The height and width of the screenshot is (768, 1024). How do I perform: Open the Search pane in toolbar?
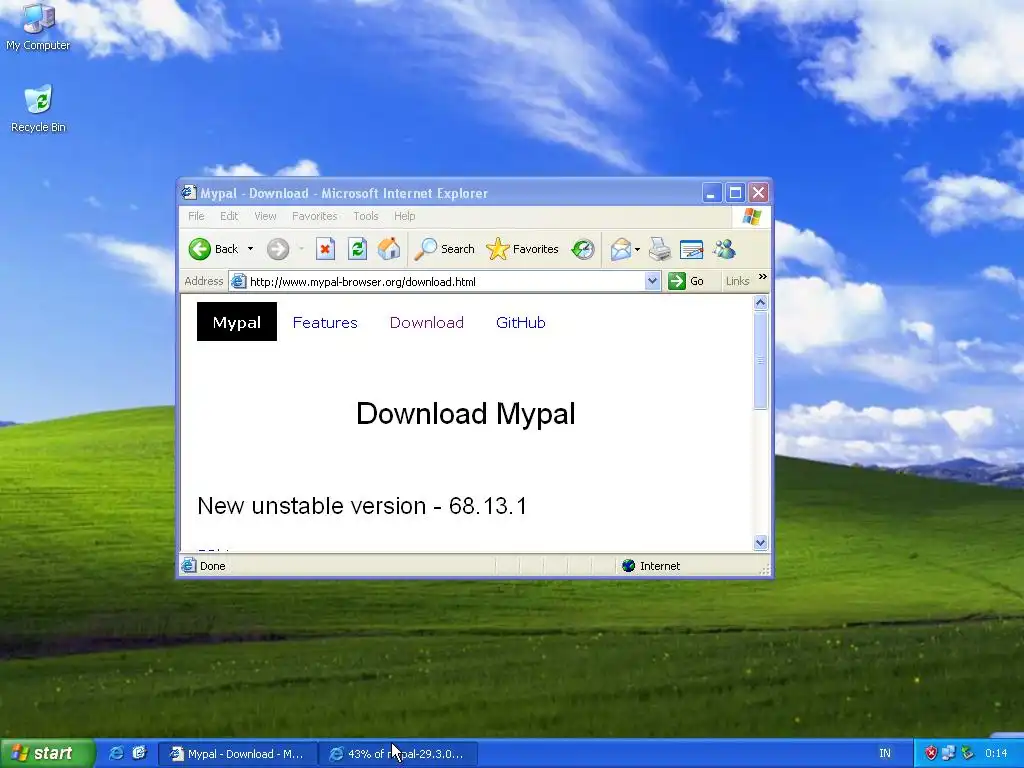pyautogui.click(x=445, y=249)
